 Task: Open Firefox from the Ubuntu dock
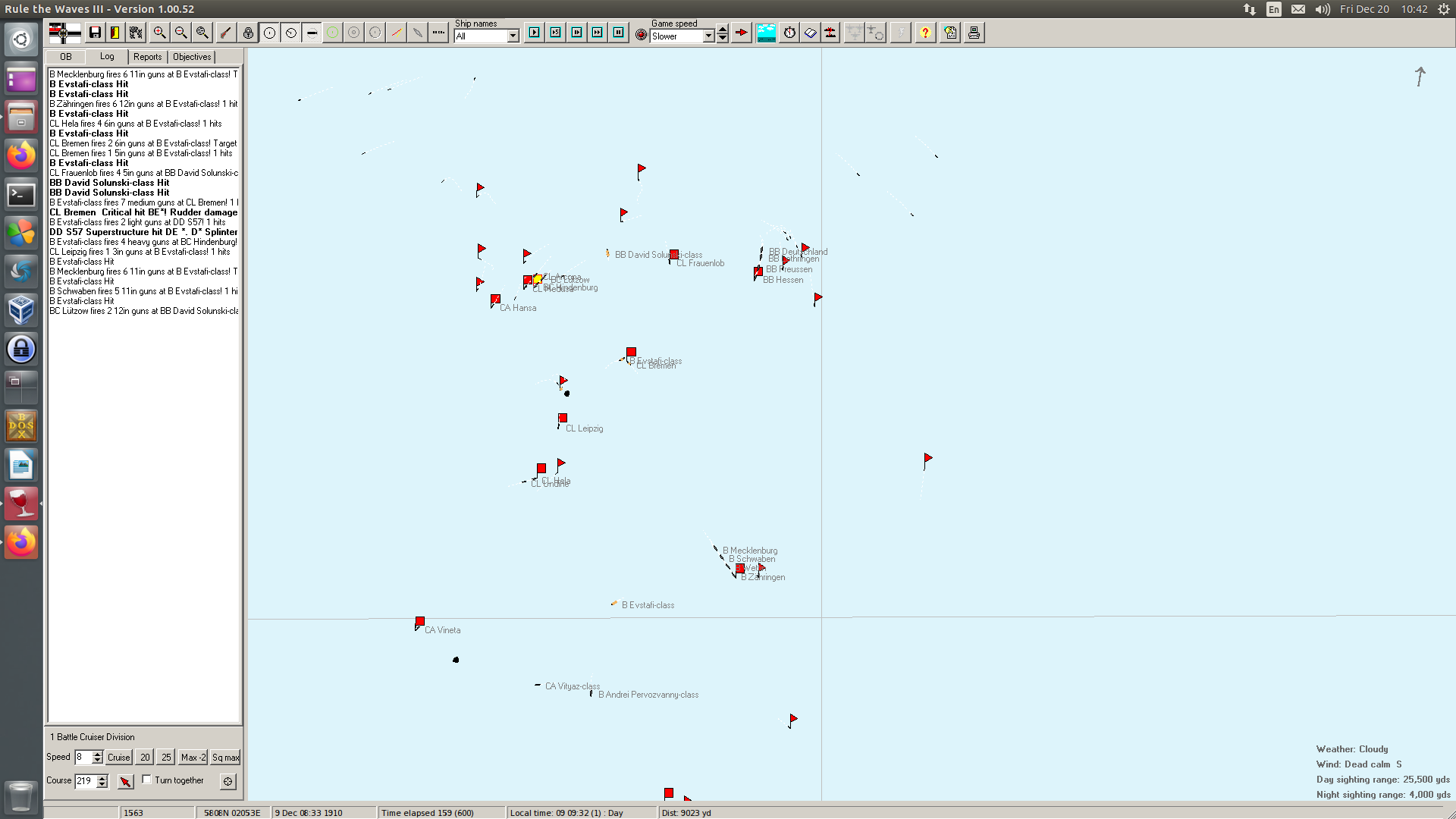coord(21,155)
